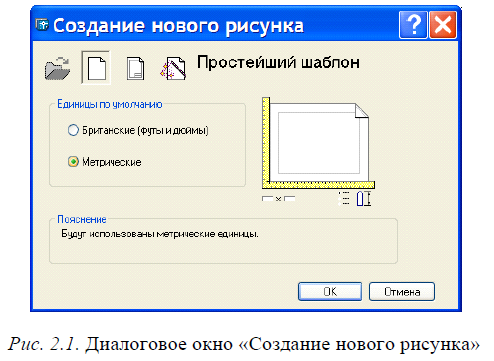
Task: Click the question mark help button
Action: (413, 25)
